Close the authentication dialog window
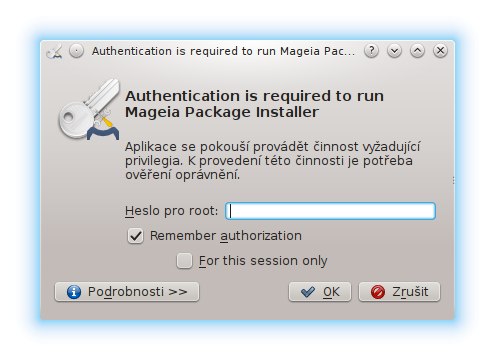The image size is (495, 360). (x=440, y=51)
